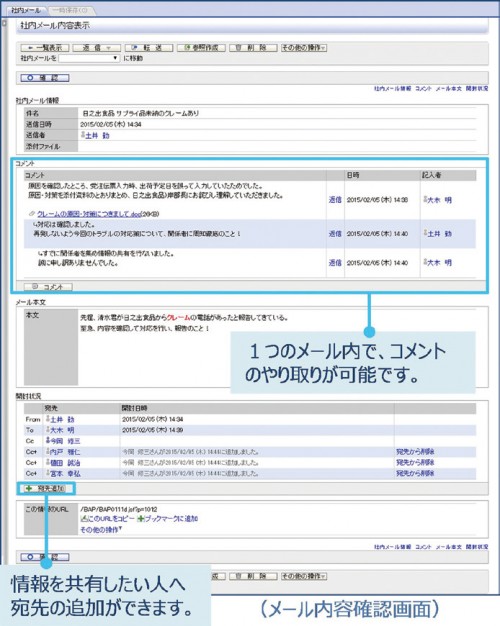Click the 宛先追加 plus button
The image size is (500, 626).
click(46, 489)
